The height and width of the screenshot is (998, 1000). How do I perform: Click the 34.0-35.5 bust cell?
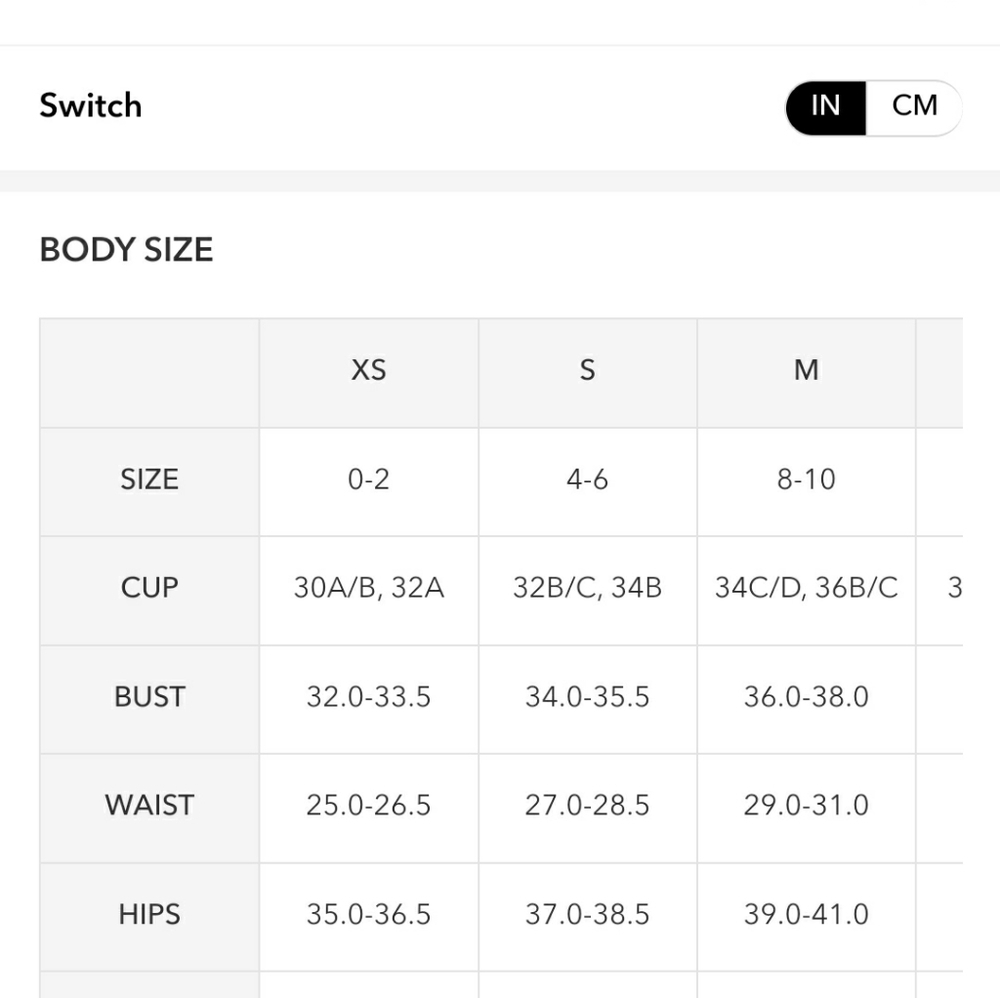[x=587, y=700]
